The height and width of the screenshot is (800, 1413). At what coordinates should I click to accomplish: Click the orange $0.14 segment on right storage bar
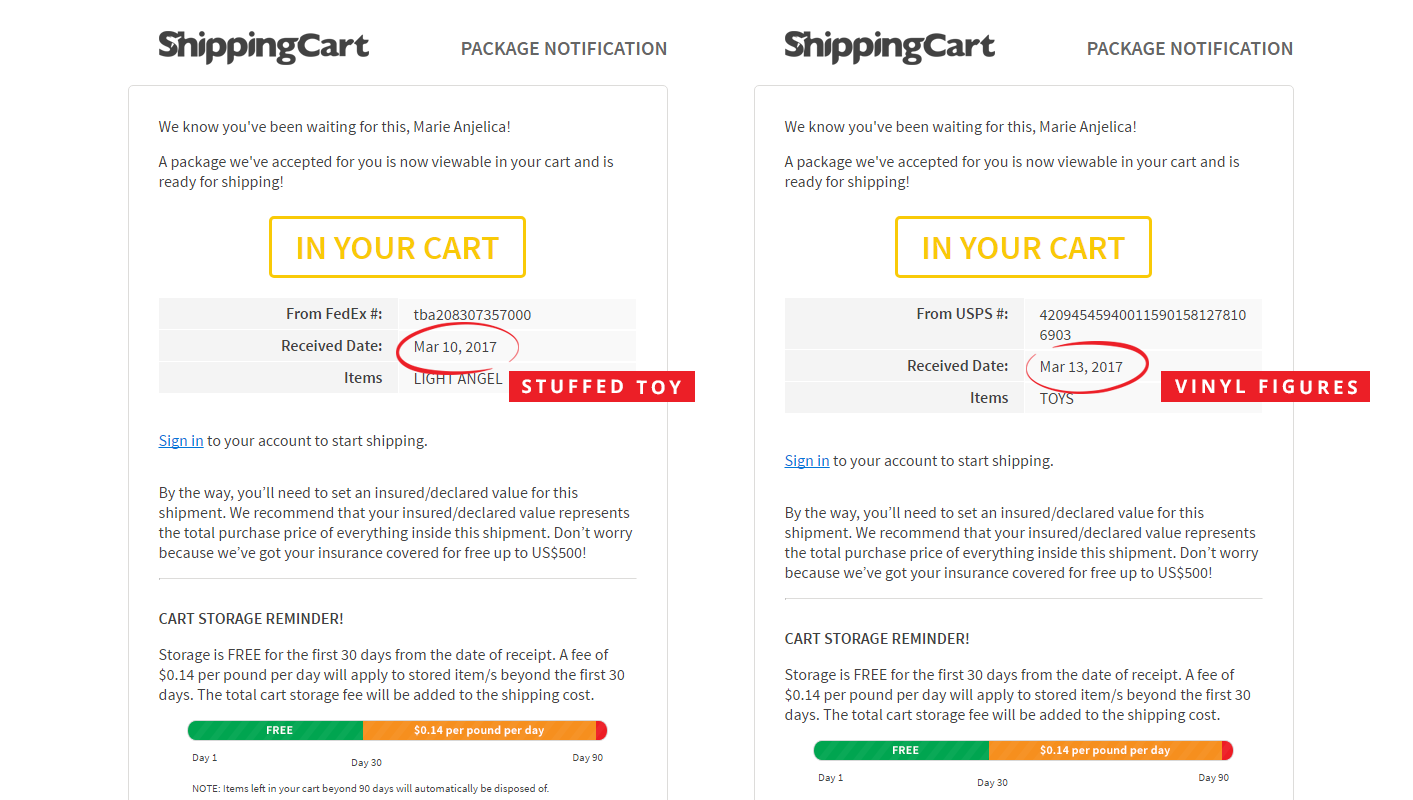[x=1105, y=750]
